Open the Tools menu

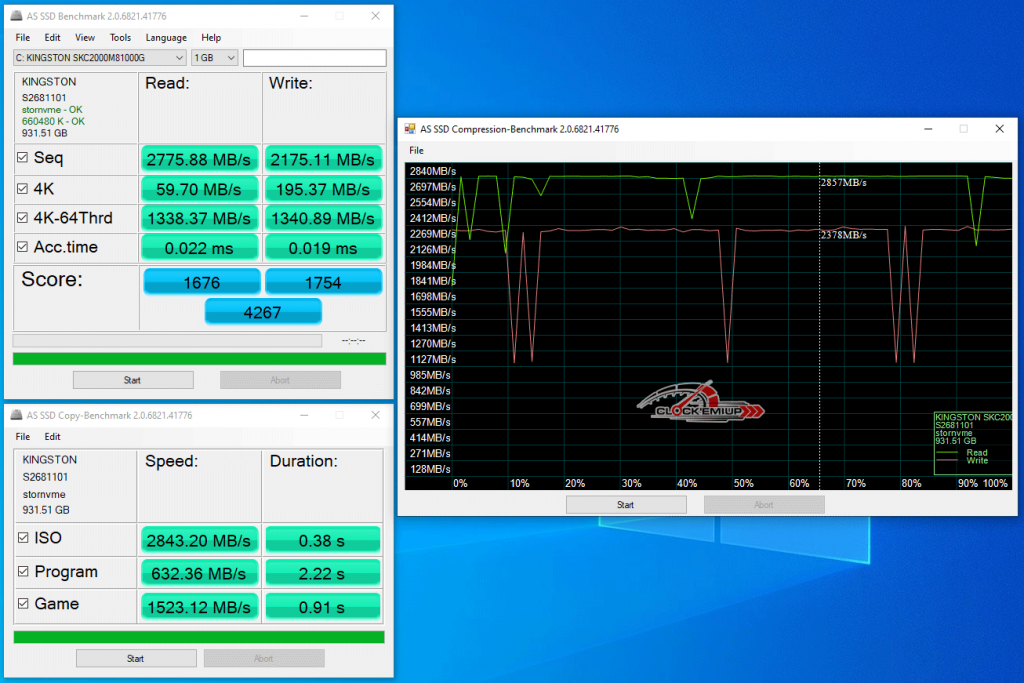click(x=120, y=38)
